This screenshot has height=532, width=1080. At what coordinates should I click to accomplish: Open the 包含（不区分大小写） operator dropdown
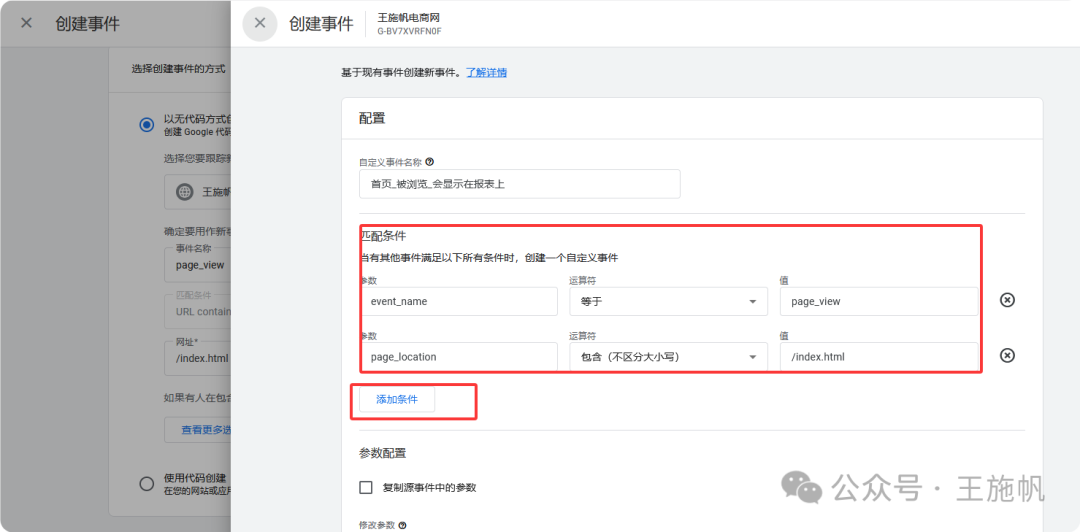click(668, 357)
